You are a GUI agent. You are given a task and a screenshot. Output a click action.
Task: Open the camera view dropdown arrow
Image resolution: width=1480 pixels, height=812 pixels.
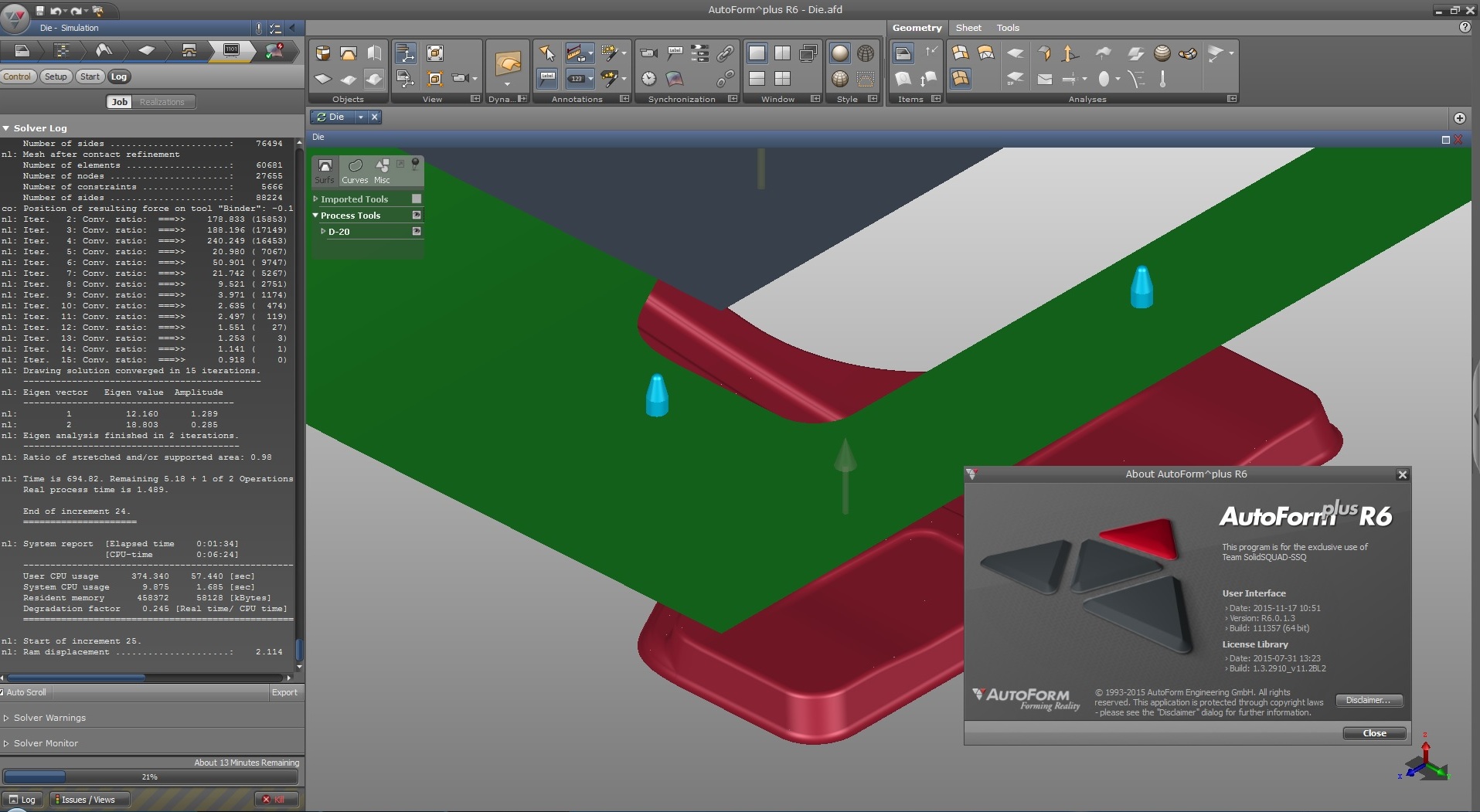click(x=475, y=79)
